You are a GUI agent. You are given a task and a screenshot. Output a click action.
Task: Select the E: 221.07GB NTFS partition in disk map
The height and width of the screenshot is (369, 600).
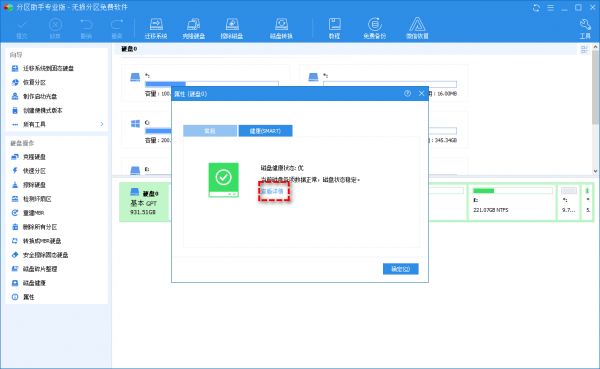(512, 202)
